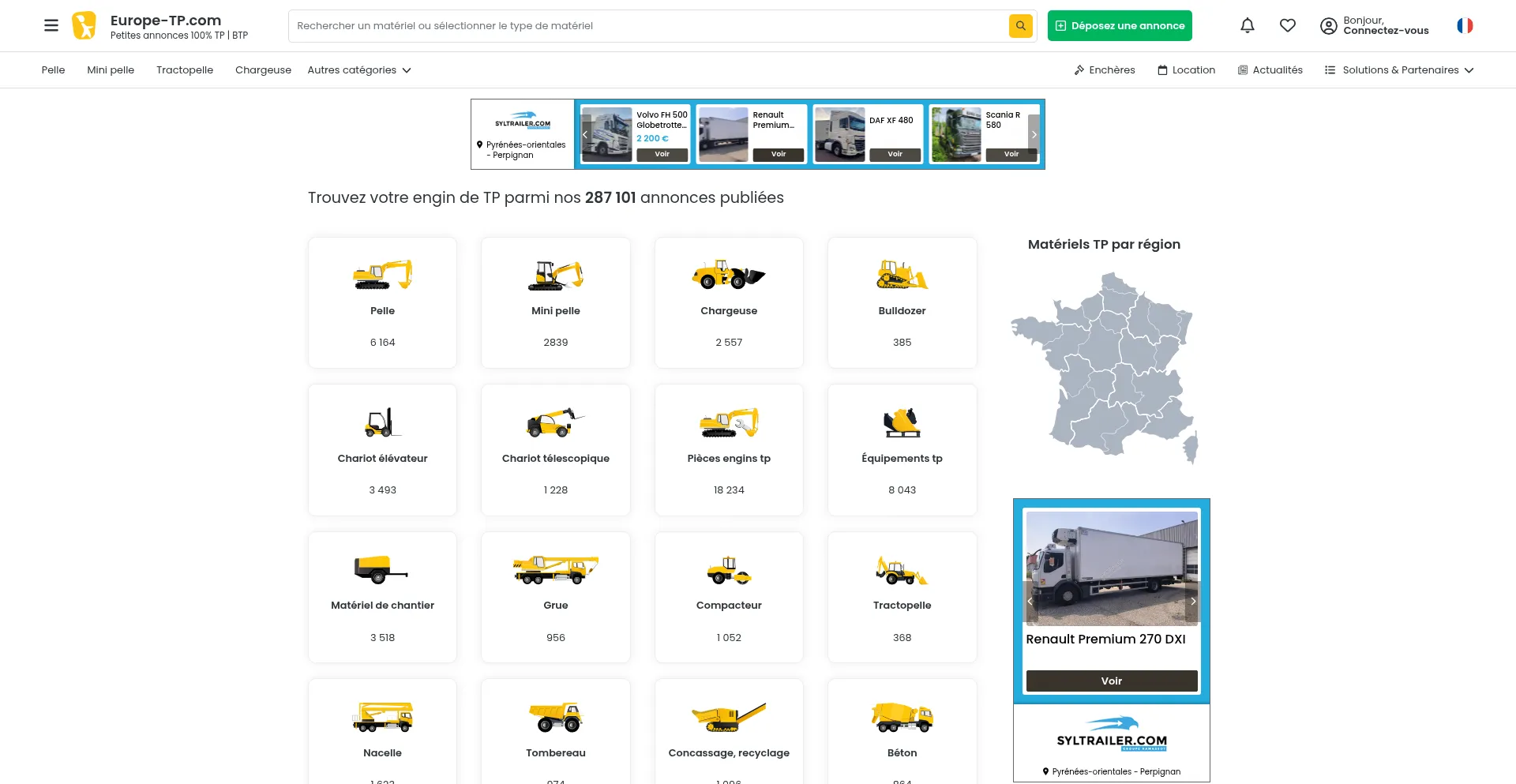
Task: Open favorites heart icon
Action: tap(1288, 25)
